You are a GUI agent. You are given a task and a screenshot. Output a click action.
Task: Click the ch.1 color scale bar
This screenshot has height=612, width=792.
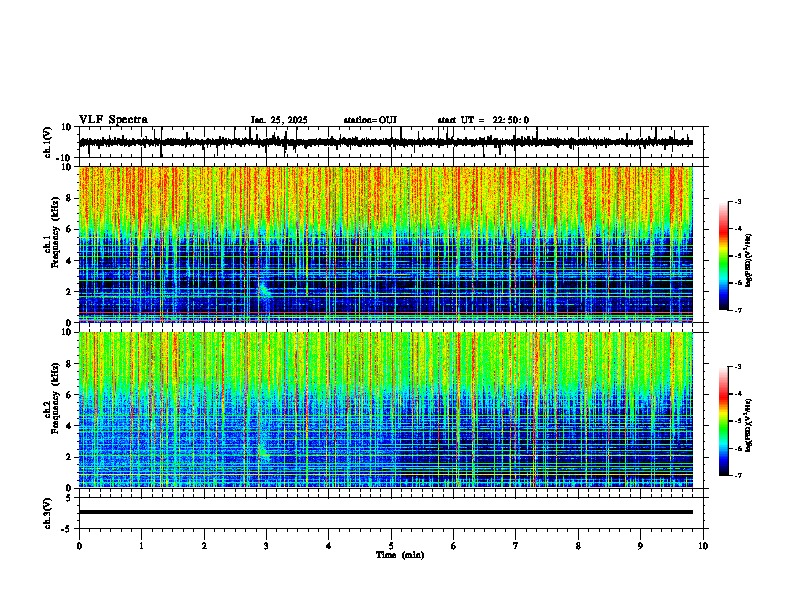tap(724, 256)
